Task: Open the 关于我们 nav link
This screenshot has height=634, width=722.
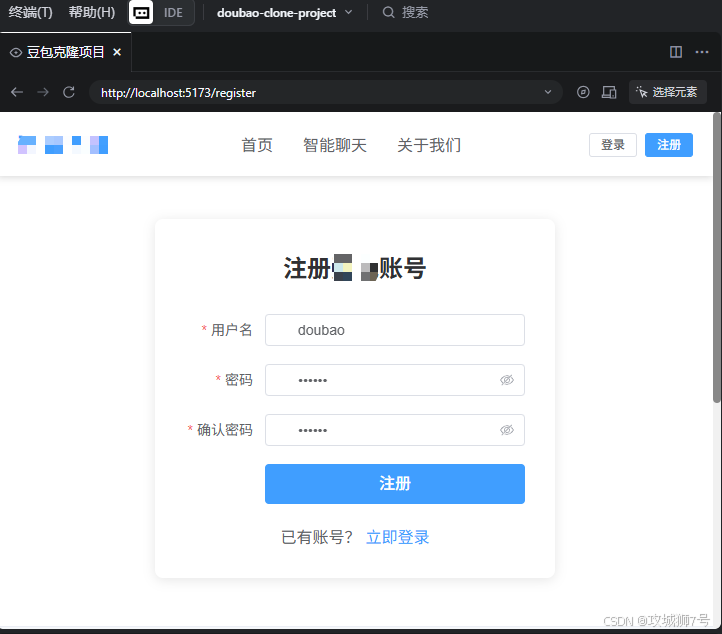Action: coord(429,145)
